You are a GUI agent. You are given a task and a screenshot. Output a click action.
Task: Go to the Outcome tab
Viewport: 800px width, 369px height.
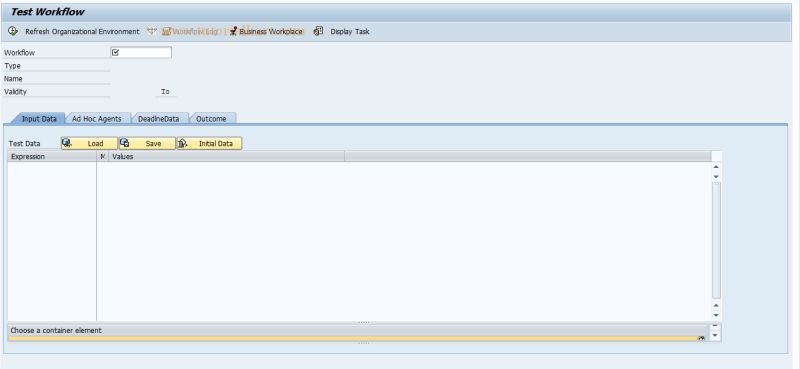click(211, 118)
